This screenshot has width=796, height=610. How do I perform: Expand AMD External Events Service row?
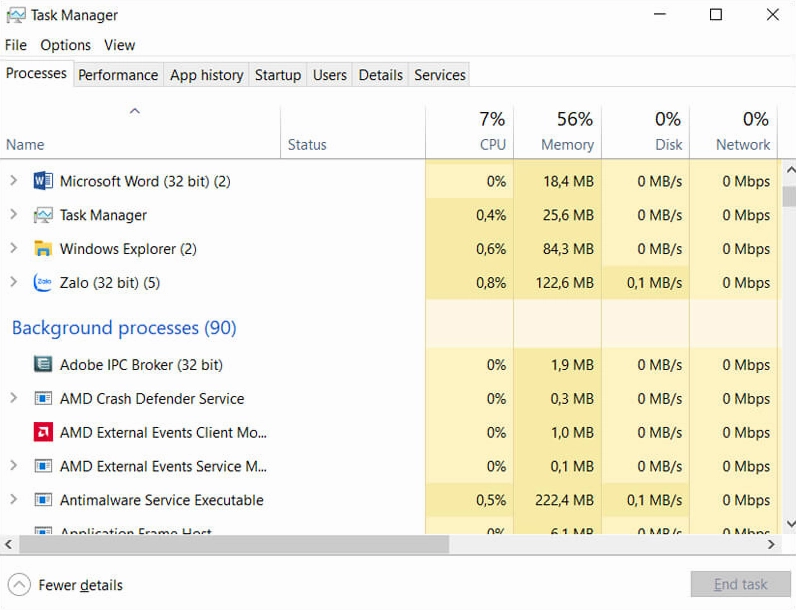[14, 466]
